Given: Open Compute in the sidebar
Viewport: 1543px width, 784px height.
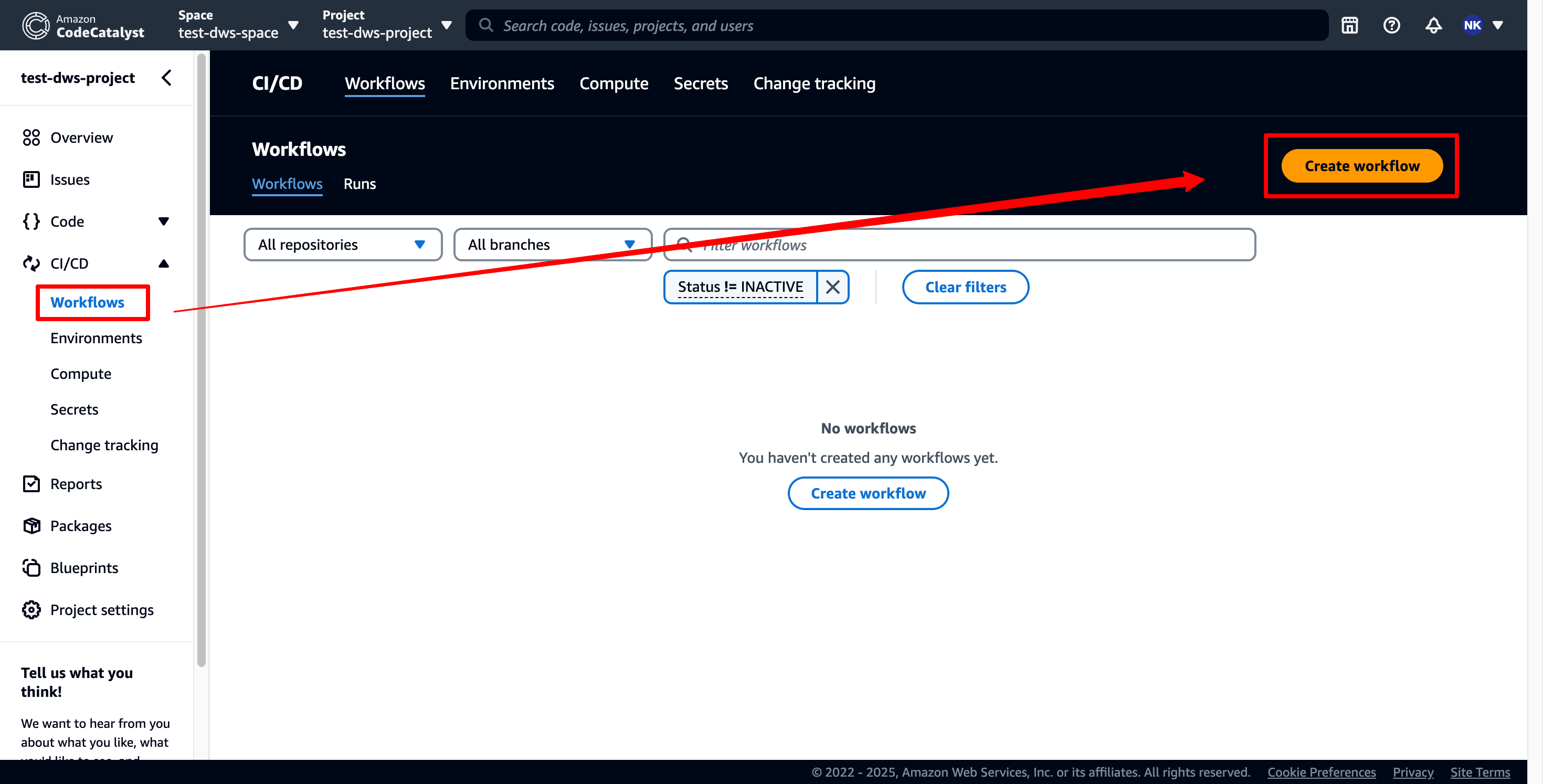Looking at the screenshot, I should tap(81, 374).
